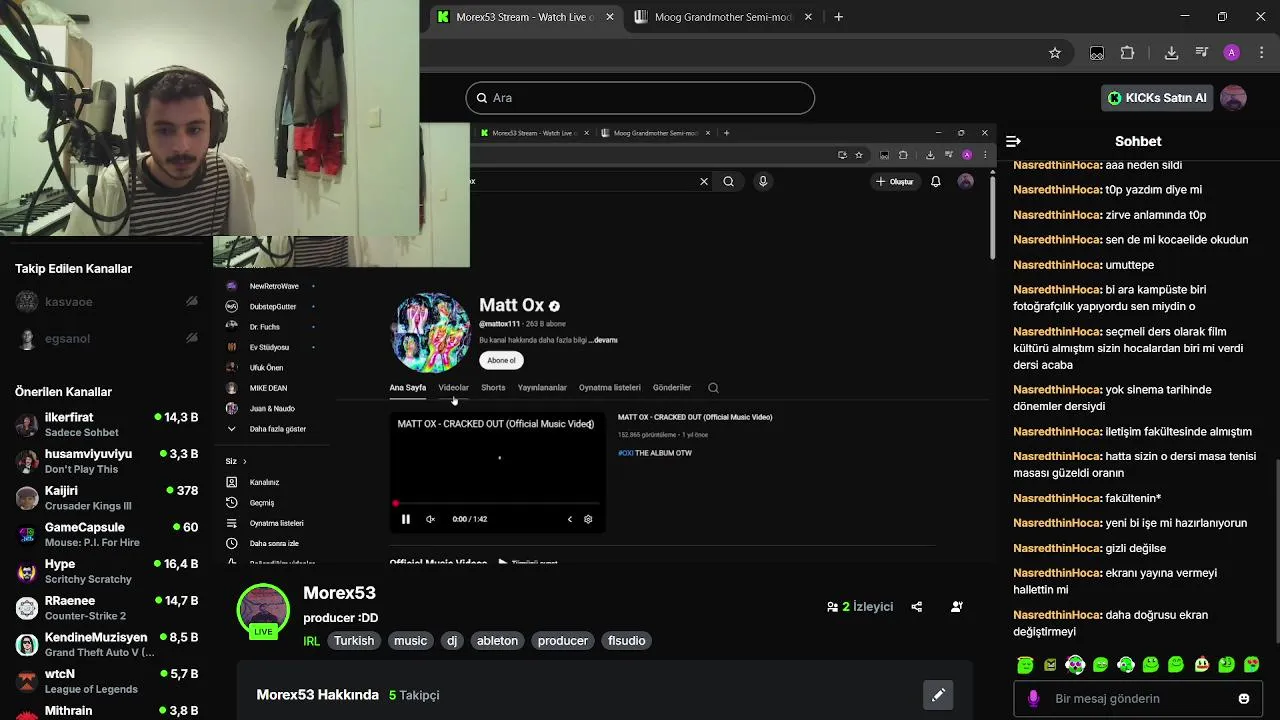Image resolution: width=1280 pixels, height=720 pixels.
Task: Open the #OXI hashtag link
Action: (x=626, y=453)
